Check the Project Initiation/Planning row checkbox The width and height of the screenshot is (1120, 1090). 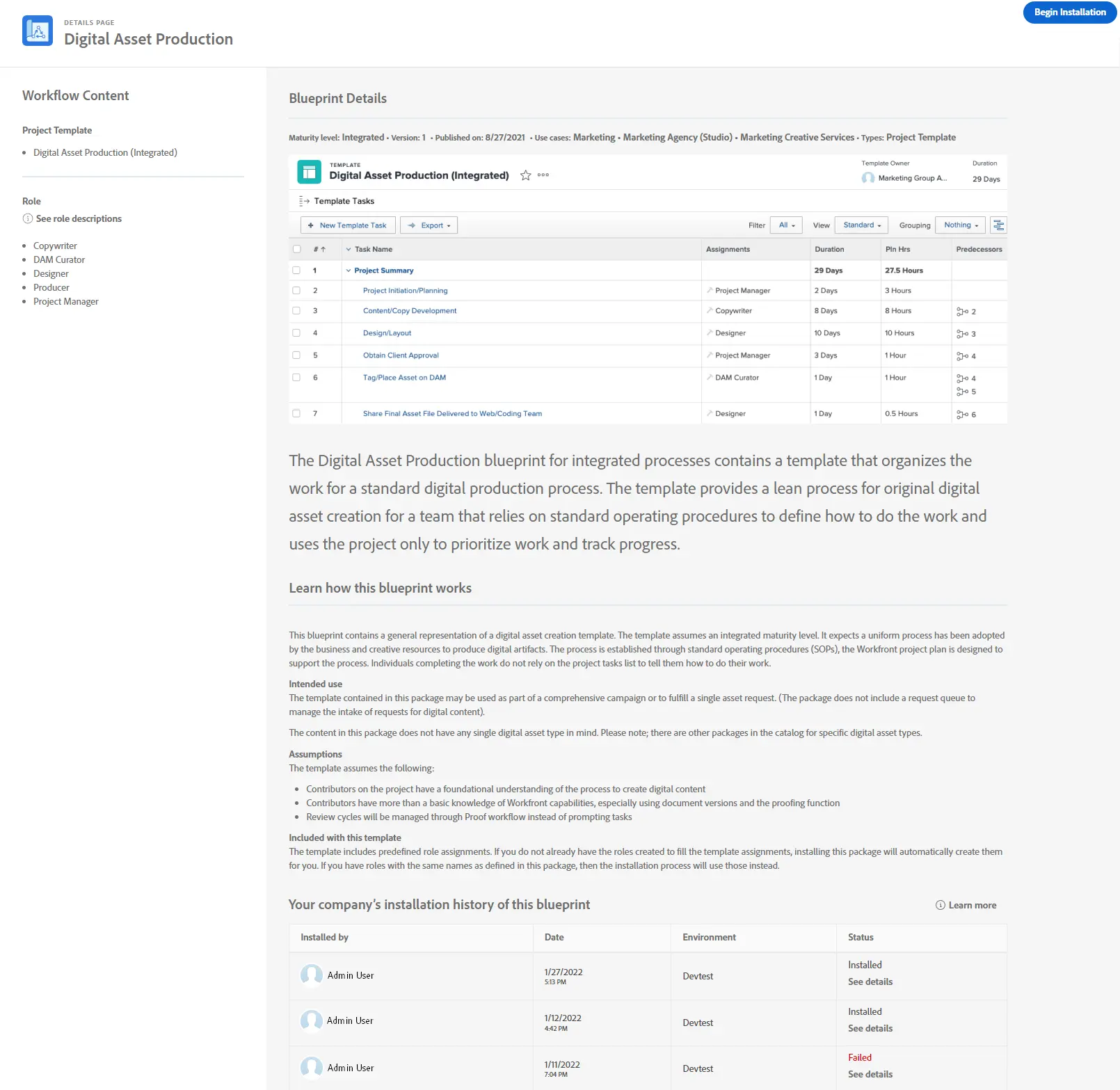point(296,290)
